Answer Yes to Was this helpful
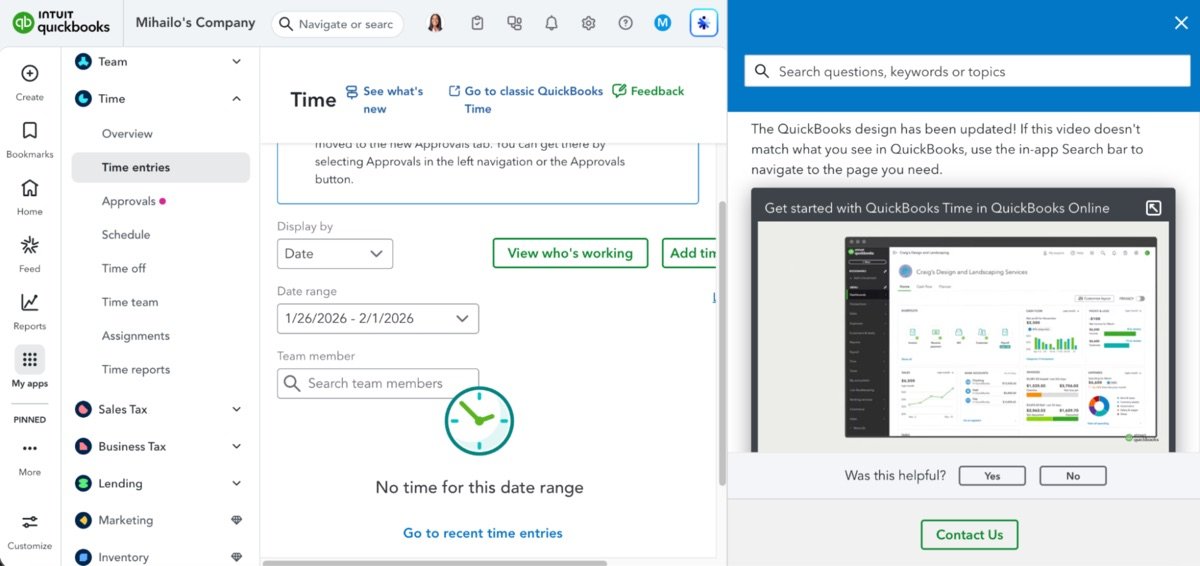Viewport: 1200px width, 566px height. (x=992, y=476)
